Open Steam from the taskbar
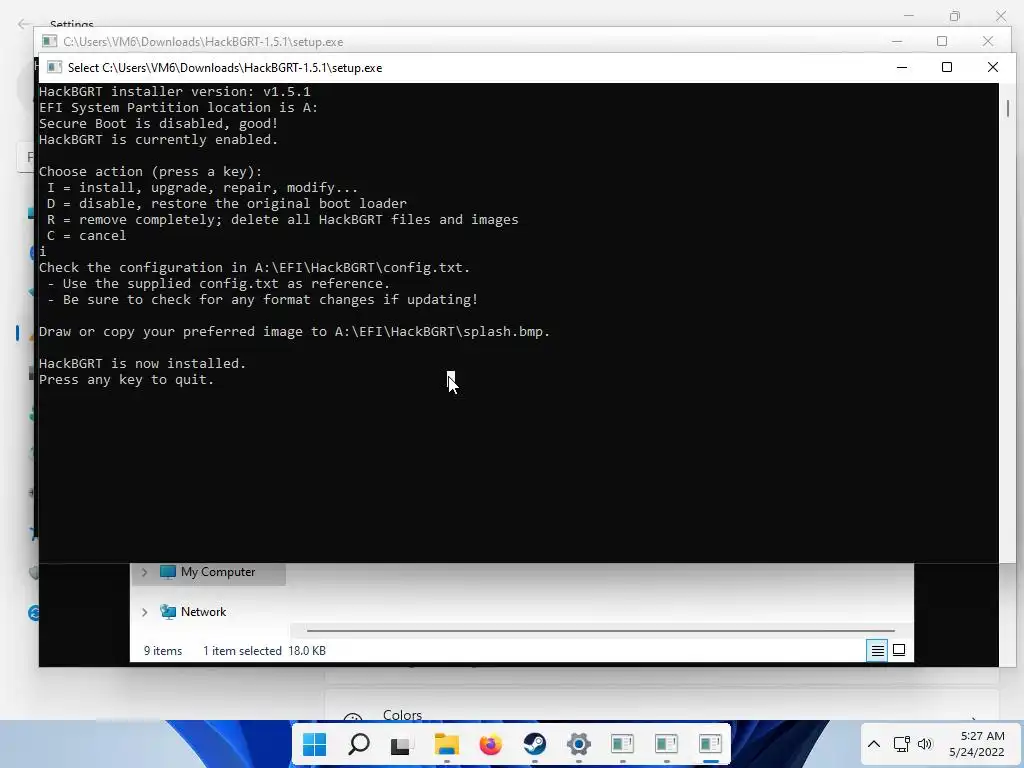Viewport: 1024px width, 768px height. pyautogui.click(x=535, y=744)
